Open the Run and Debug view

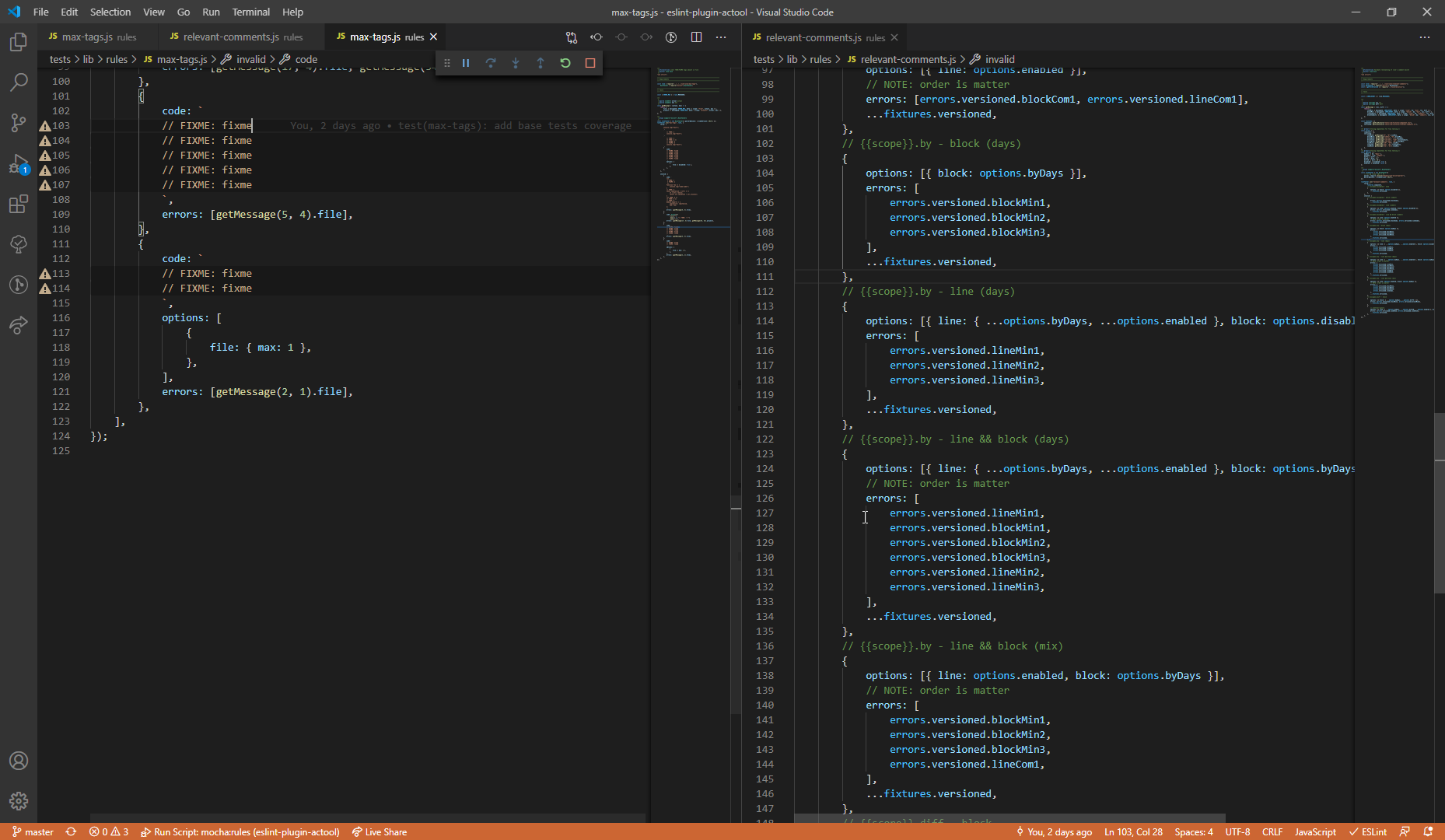tap(19, 164)
